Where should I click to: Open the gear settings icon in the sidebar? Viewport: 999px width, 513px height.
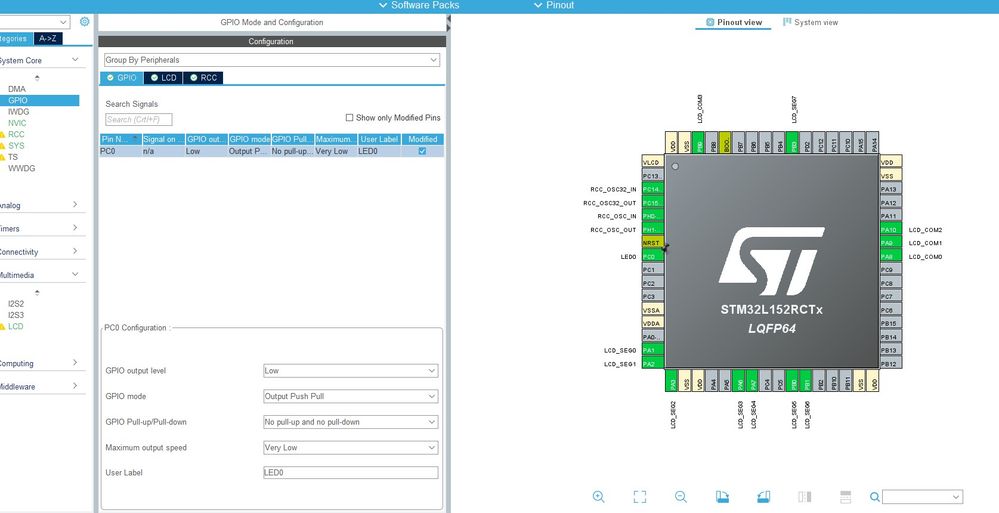(84, 22)
